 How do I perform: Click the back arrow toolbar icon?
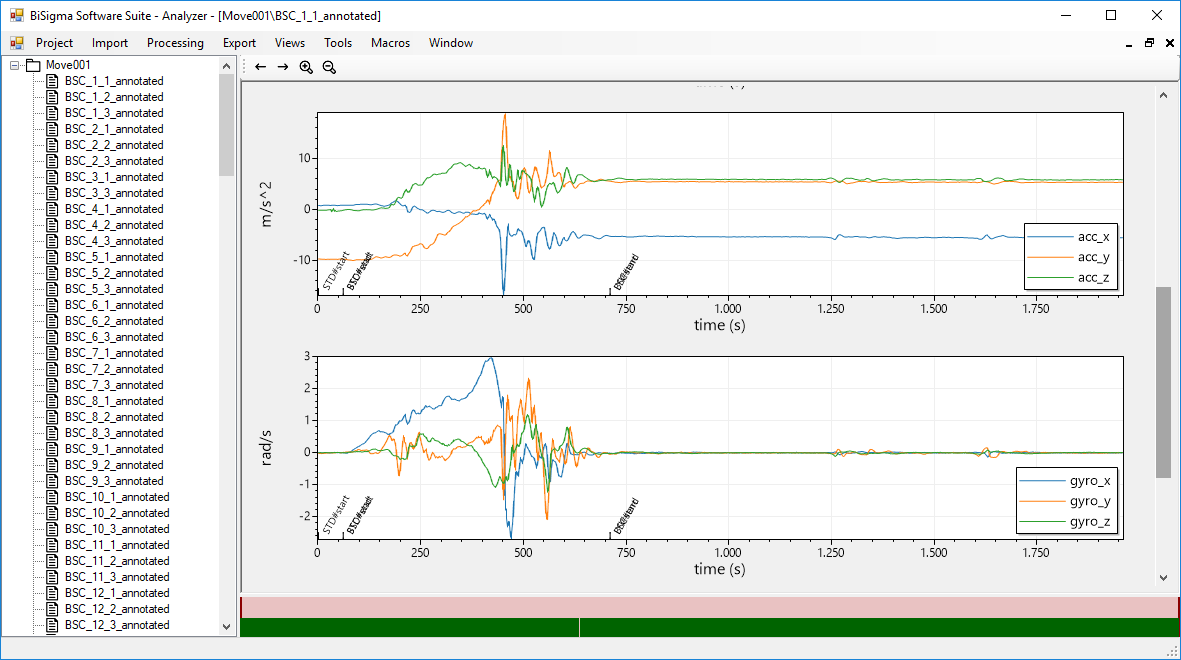click(x=260, y=67)
